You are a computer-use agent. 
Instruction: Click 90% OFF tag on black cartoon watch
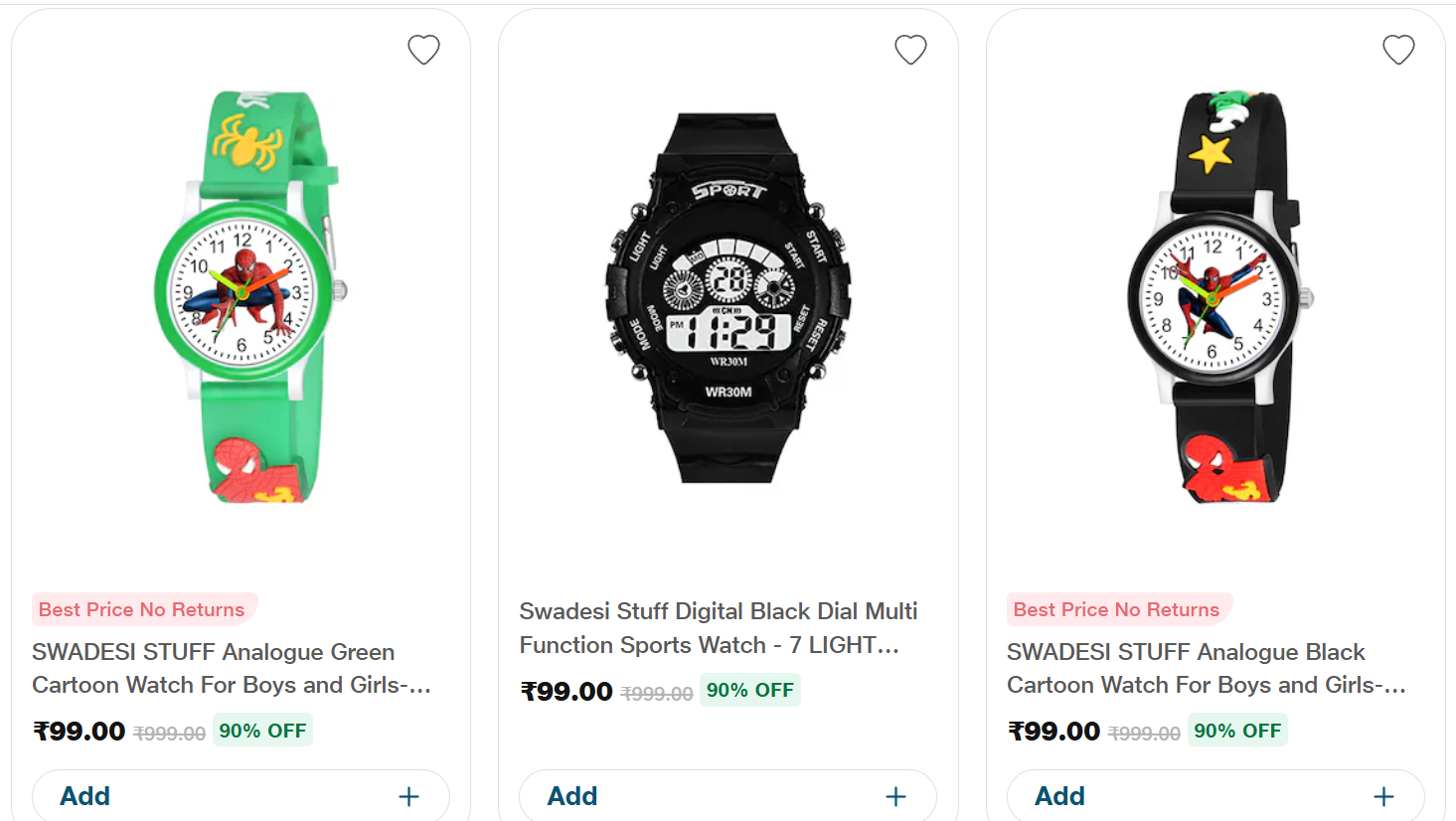1237,731
